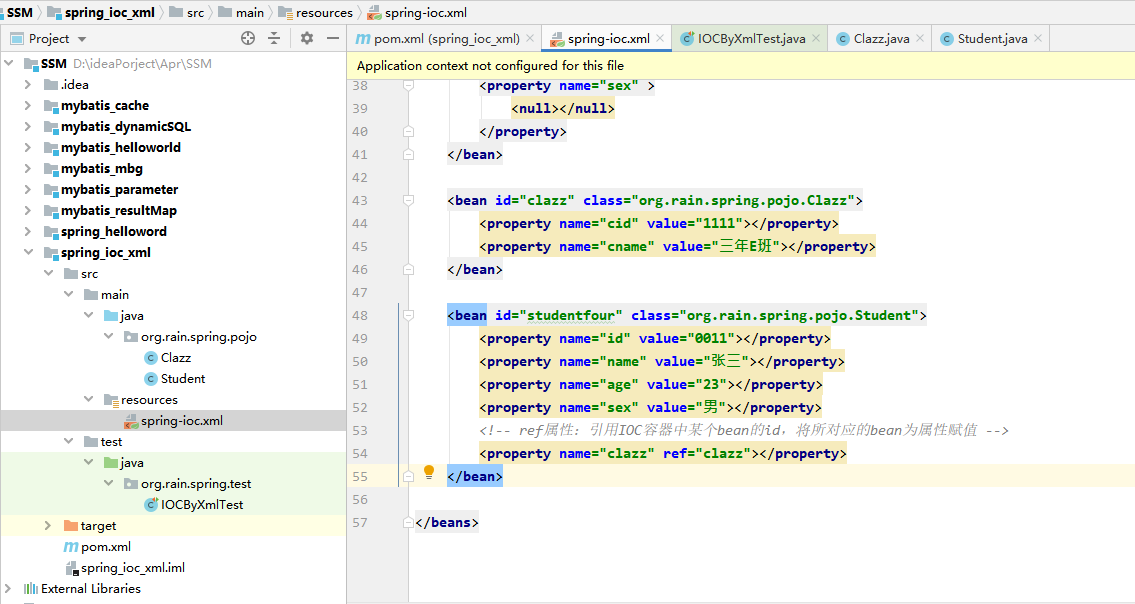Click the fold end marker at line 46
Image resolution: width=1135 pixels, height=604 pixels.
pos(408,269)
